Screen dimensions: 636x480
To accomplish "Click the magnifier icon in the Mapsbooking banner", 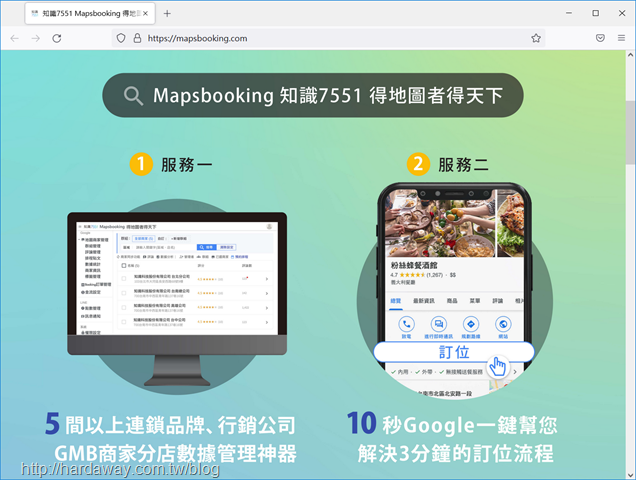I will (133, 96).
